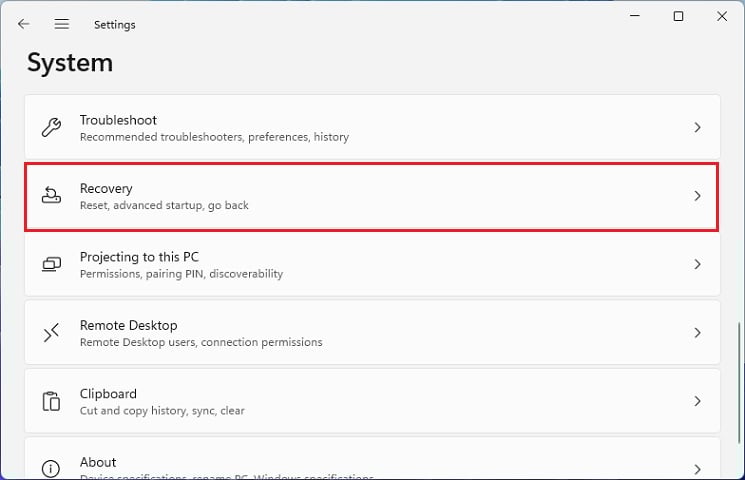
Task: Click the Projecting to this PC icon
Action: coord(51,264)
